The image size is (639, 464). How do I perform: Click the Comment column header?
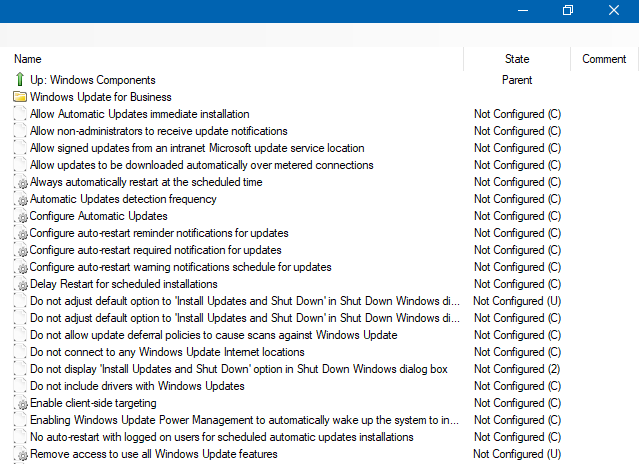click(x=604, y=59)
